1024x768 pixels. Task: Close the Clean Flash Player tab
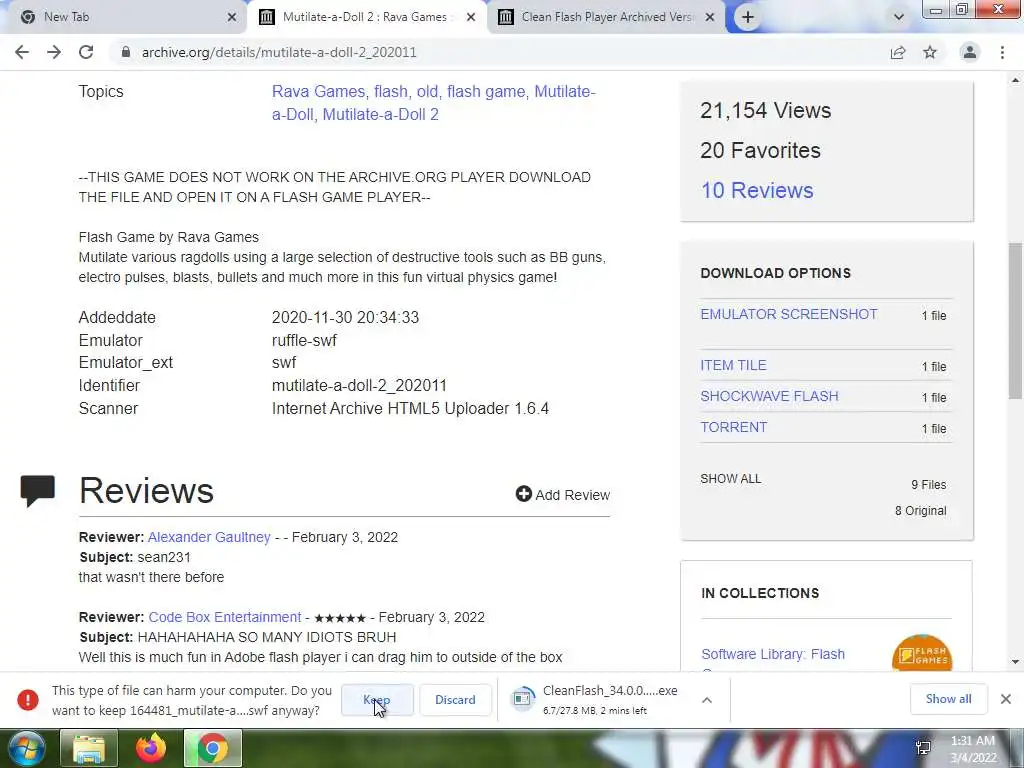coord(710,17)
